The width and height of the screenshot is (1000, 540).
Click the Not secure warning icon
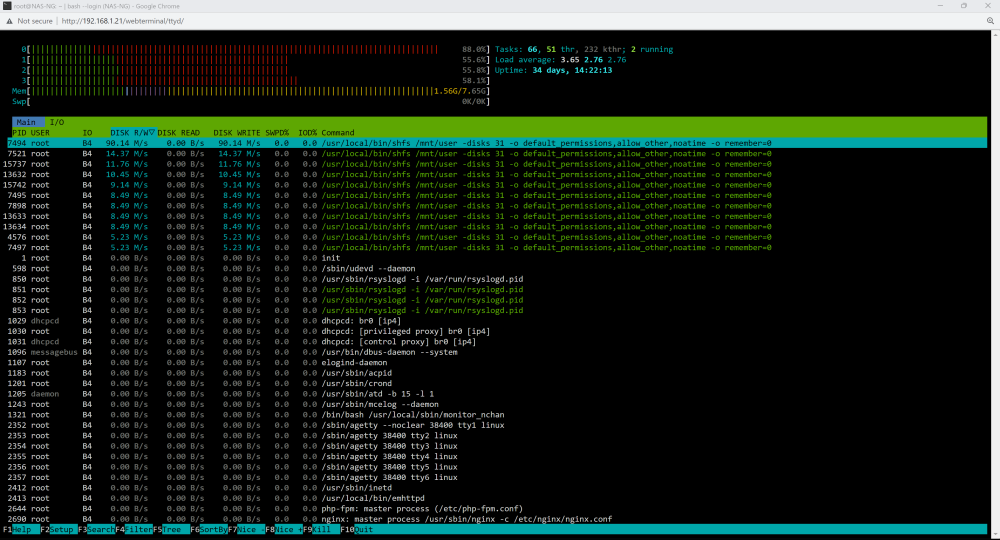tap(9, 21)
